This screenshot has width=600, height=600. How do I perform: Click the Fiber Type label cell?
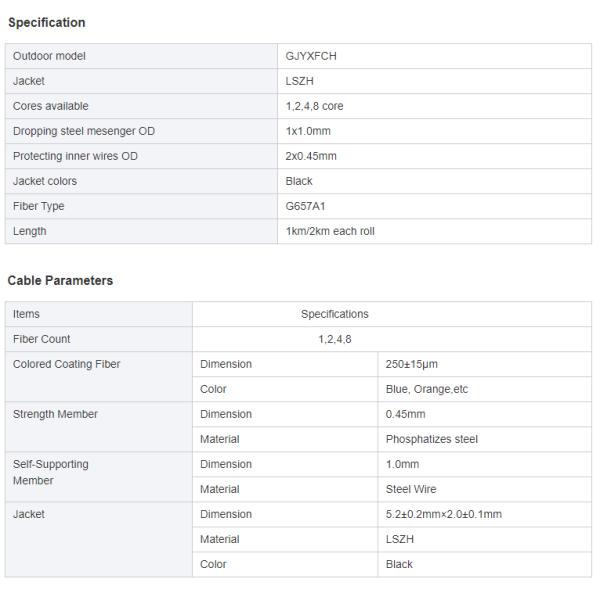tap(38, 206)
